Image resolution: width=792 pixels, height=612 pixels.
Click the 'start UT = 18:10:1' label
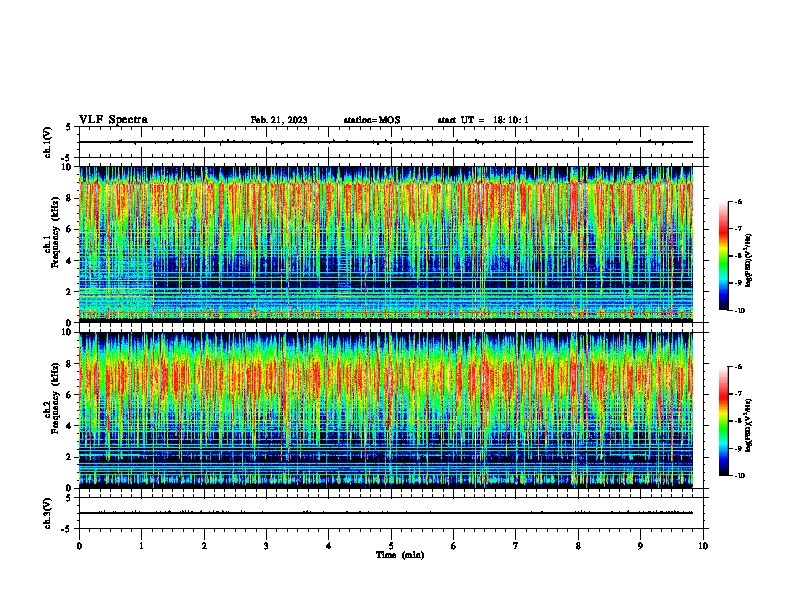tap(483, 120)
